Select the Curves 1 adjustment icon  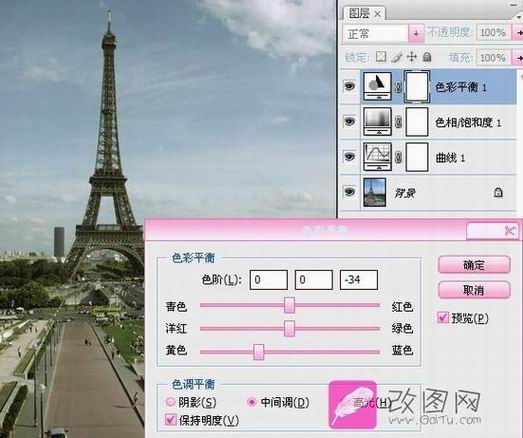point(377,156)
